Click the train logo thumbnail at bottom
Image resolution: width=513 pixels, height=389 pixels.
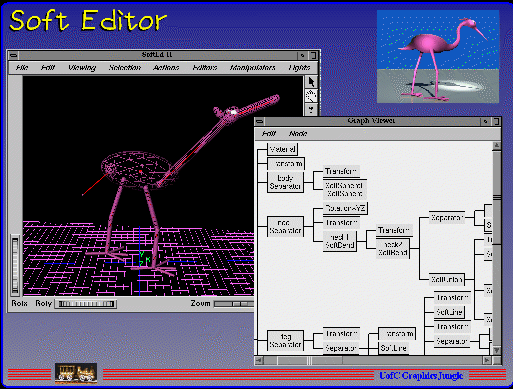76,373
